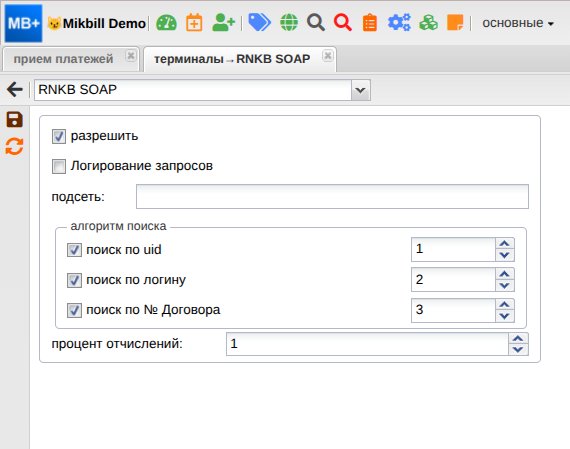Click the green cubes icon
Viewport: 570px width, 449px height.
click(429, 23)
